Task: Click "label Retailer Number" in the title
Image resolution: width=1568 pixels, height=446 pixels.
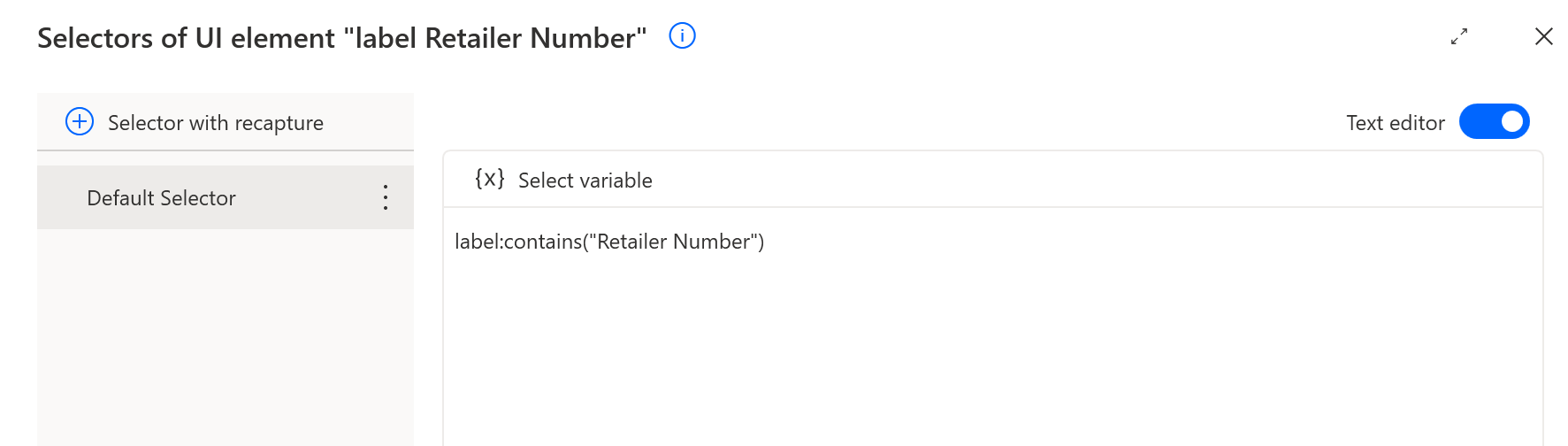Action: click(495, 38)
